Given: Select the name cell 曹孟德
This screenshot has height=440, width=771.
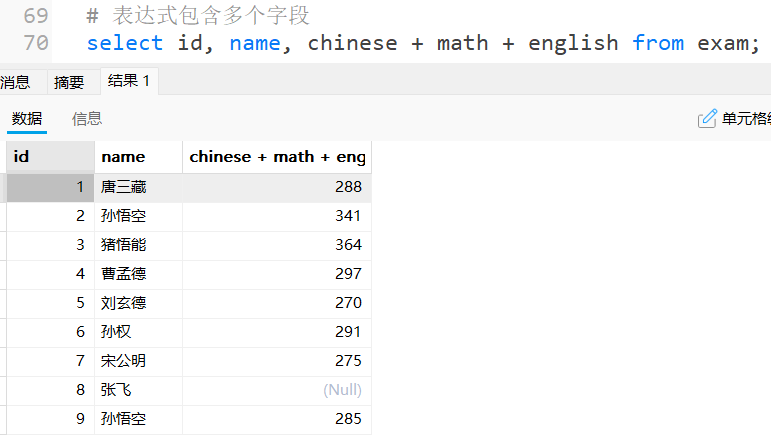Looking at the screenshot, I should (x=138, y=274).
